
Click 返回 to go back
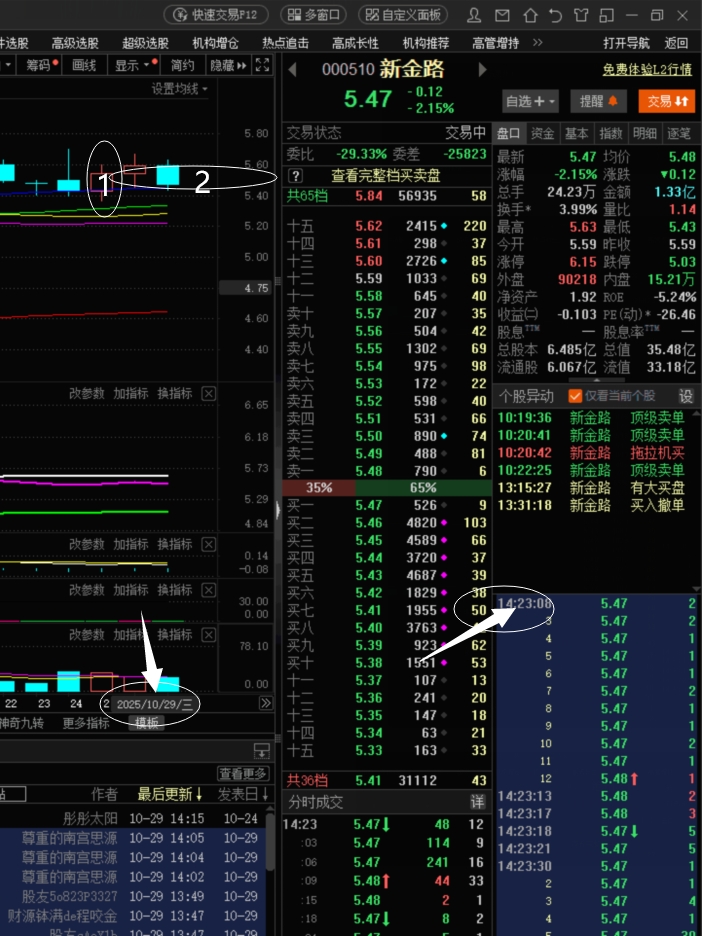click(x=676, y=43)
